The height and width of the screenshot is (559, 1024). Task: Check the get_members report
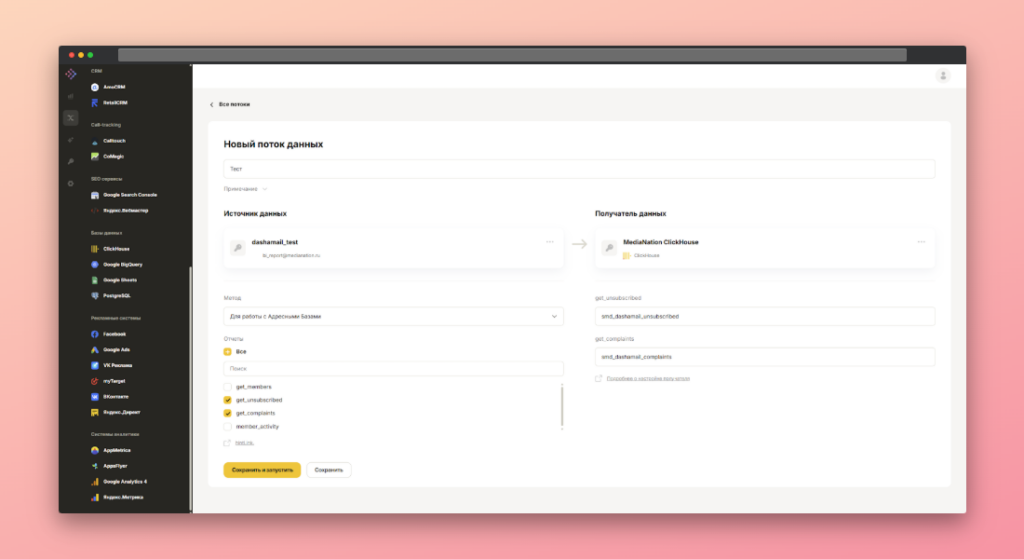click(227, 387)
